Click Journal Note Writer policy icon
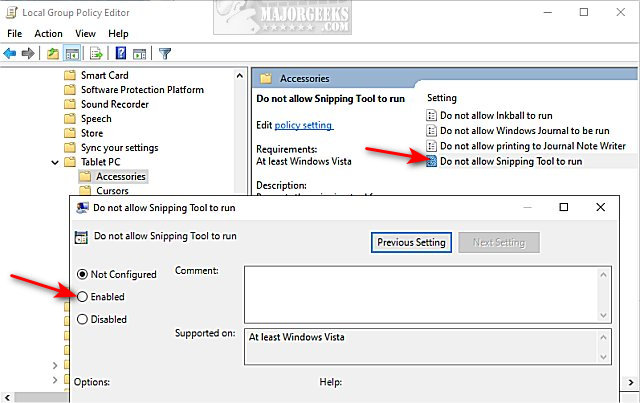The image size is (640, 403). (x=431, y=146)
